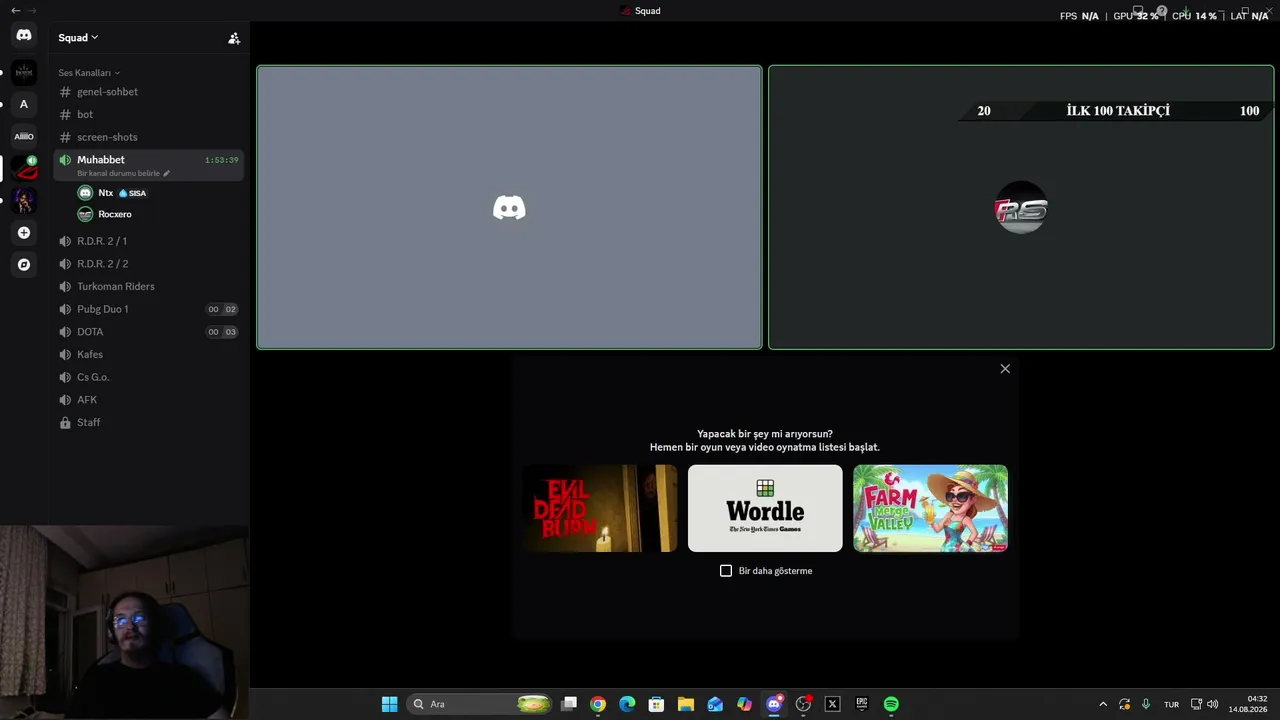Open Discord direct messages home icon
Image resolution: width=1280 pixels, height=720 pixels.
[24, 35]
